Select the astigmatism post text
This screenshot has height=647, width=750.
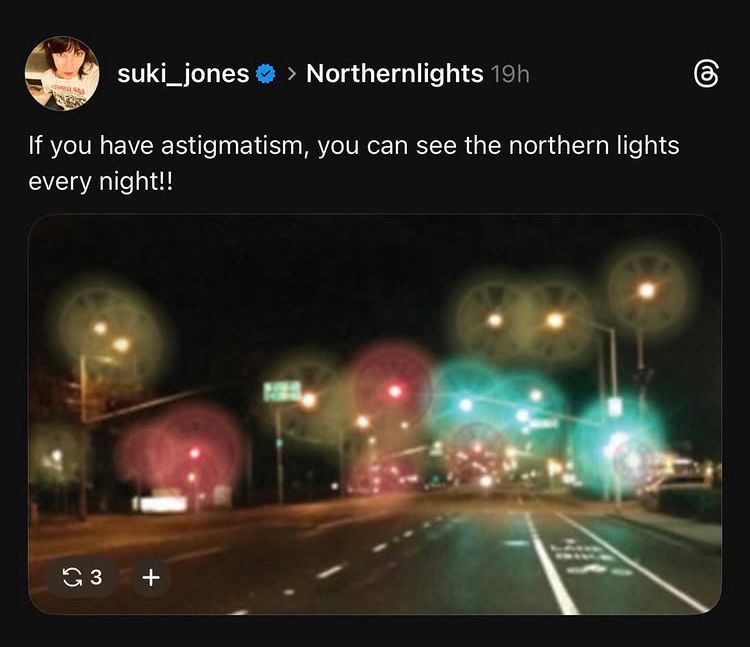(353, 163)
